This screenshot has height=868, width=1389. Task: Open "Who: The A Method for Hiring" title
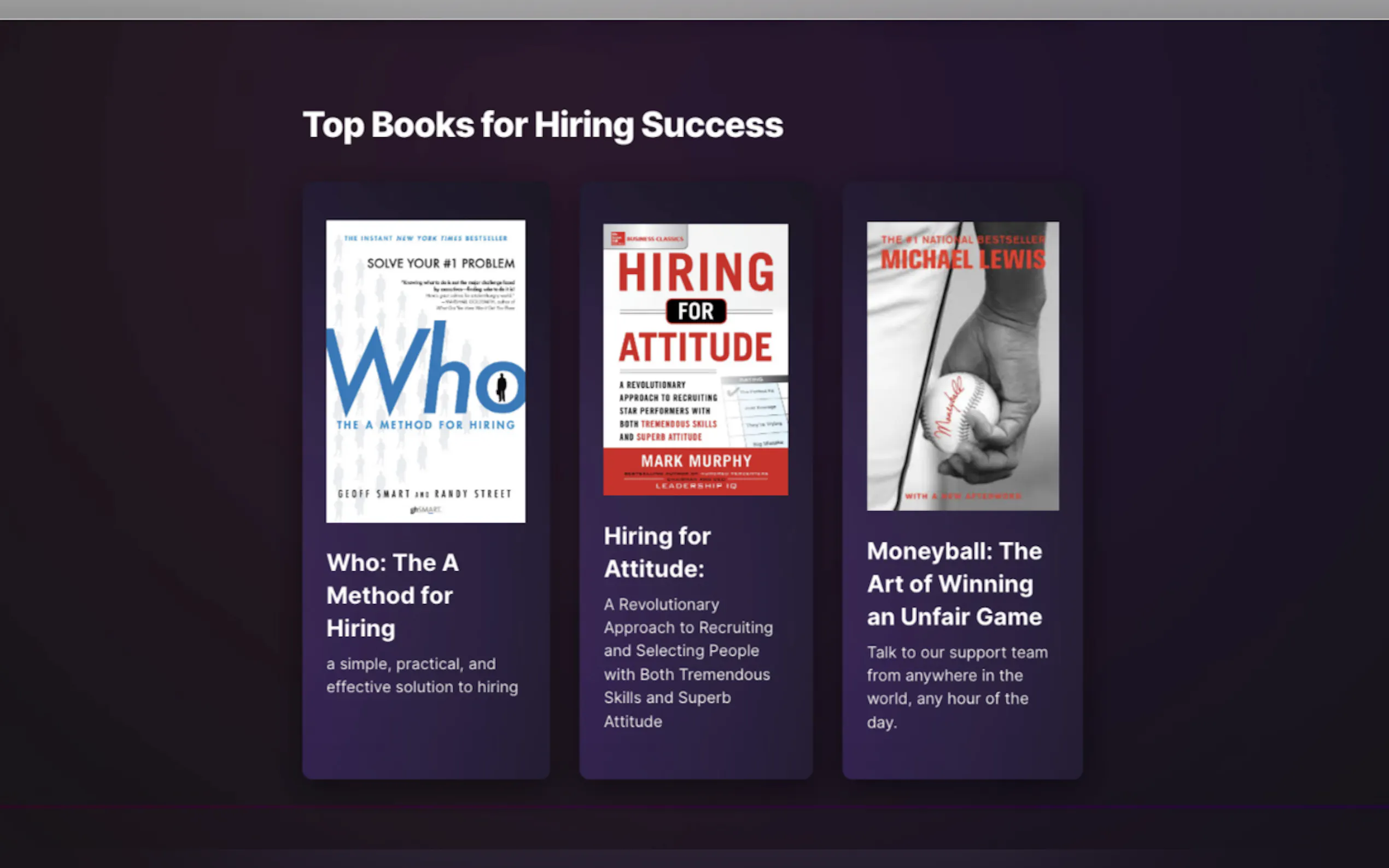[x=393, y=595]
